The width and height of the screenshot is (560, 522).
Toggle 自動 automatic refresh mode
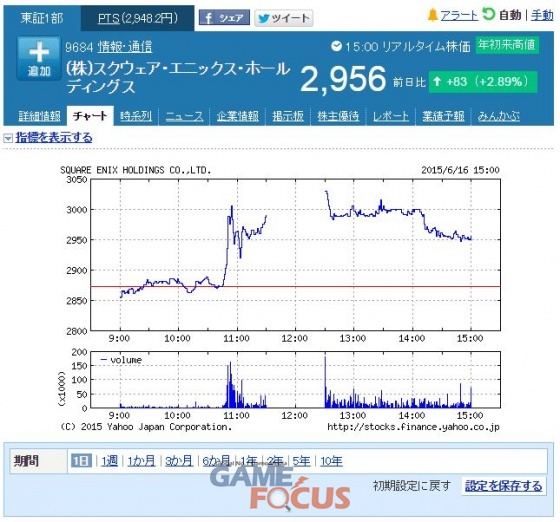point(502,15)
